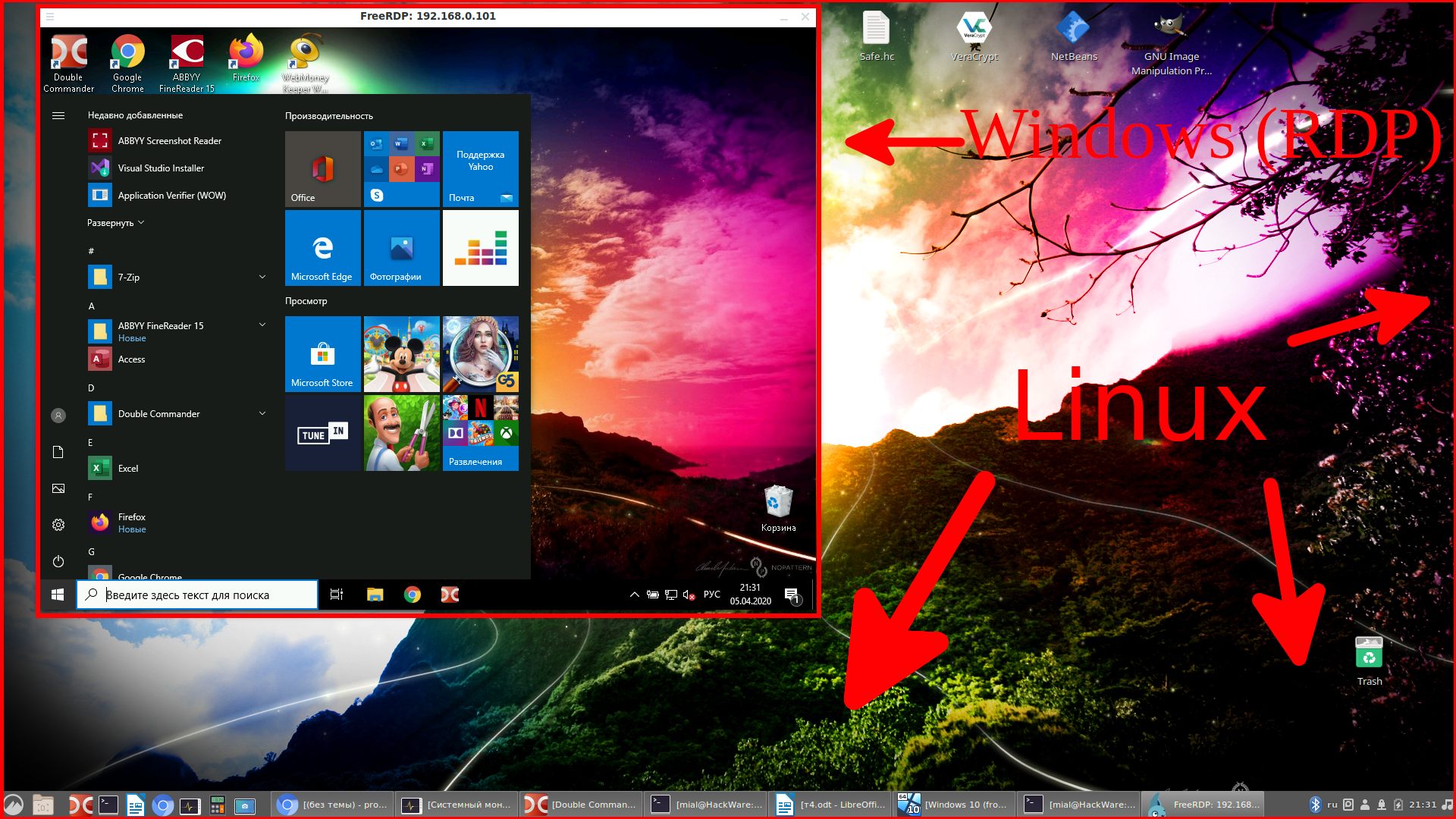Toggle Bluetooth icon in Linux panel tray
The height and width of the screenshot is (819, 1456).
pyautogui.click(x=1315, y=805)
